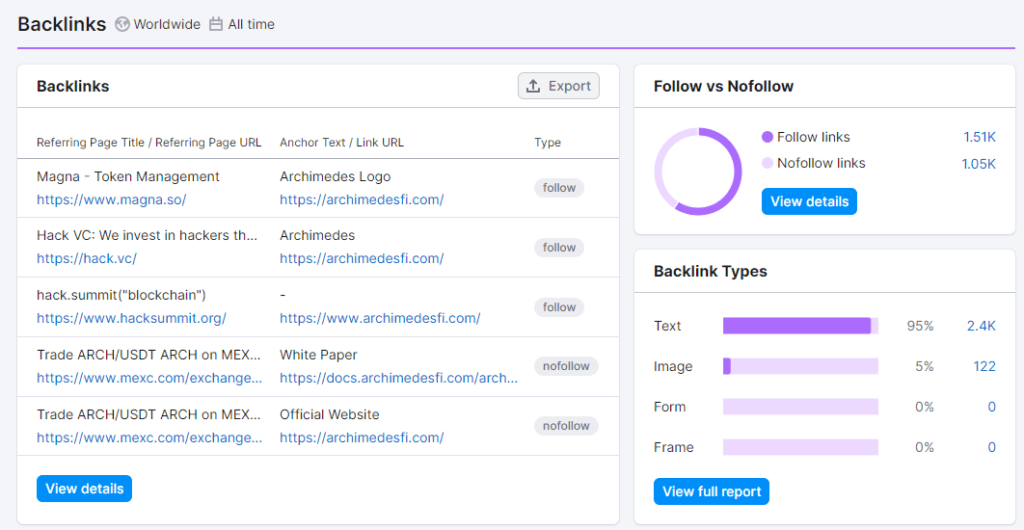This screenshot has width=1024, height=530.
Task: Open archimedesfi.com link under Archimedes Logo
Action: 362,200
